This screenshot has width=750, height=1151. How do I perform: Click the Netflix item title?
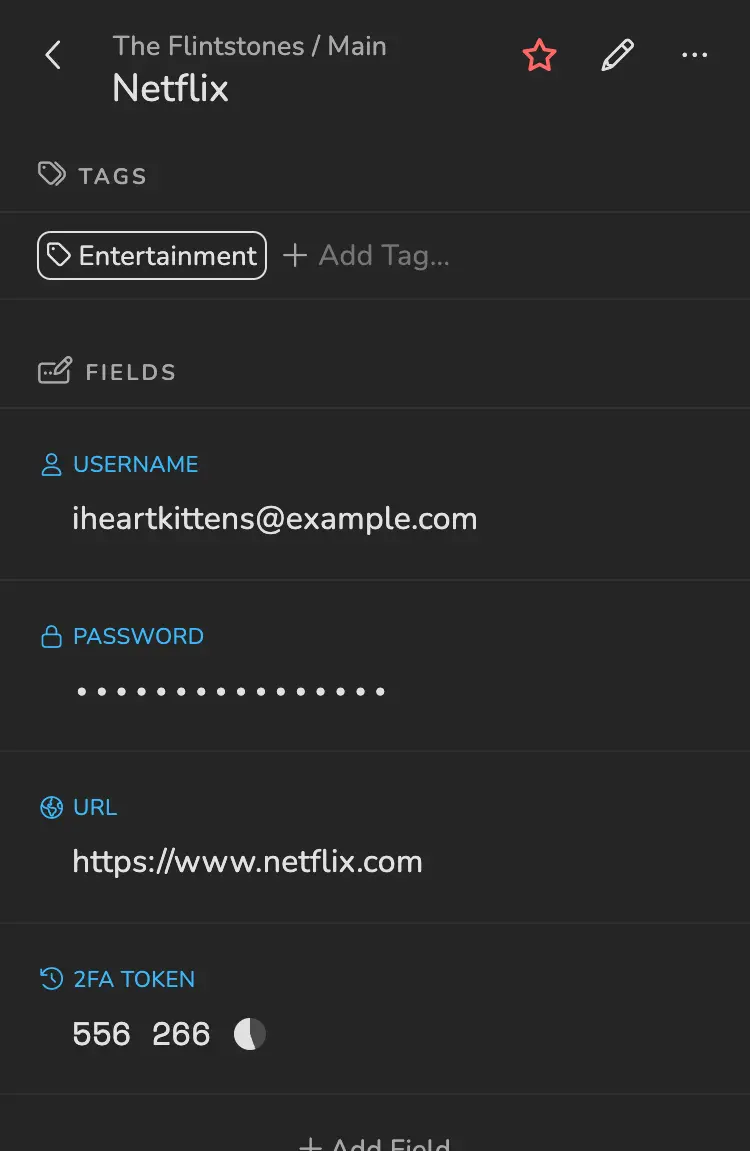tap(171, 89)
